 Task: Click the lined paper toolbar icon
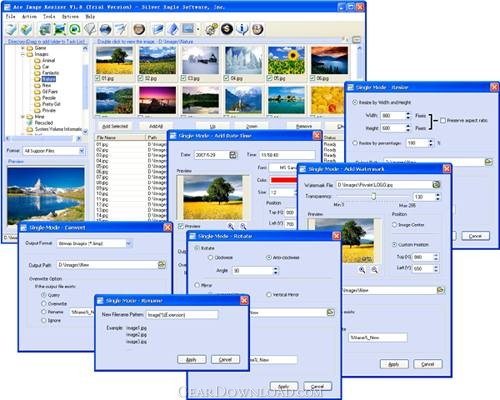click(121, 30)
